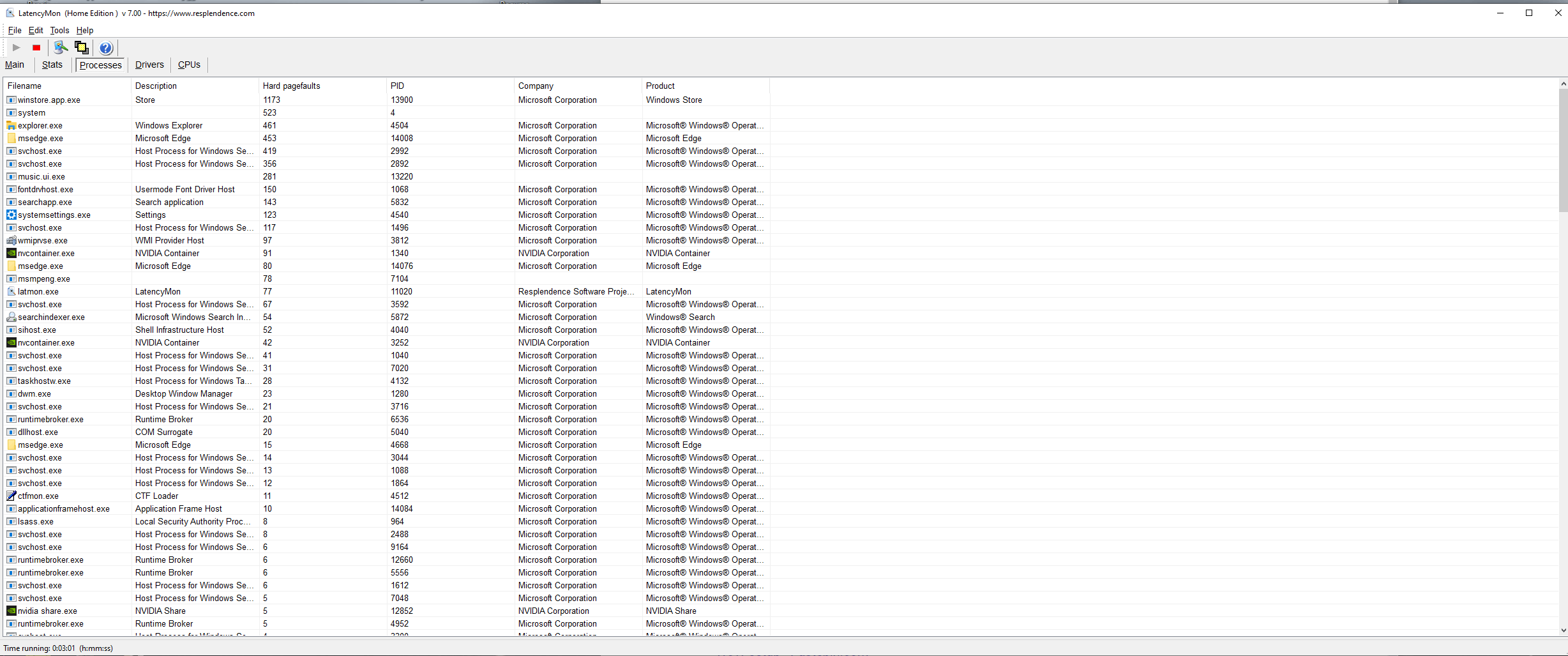Click the NVIDIA icon beside nvcontainer.exe PID 1340

pos(11,253)
